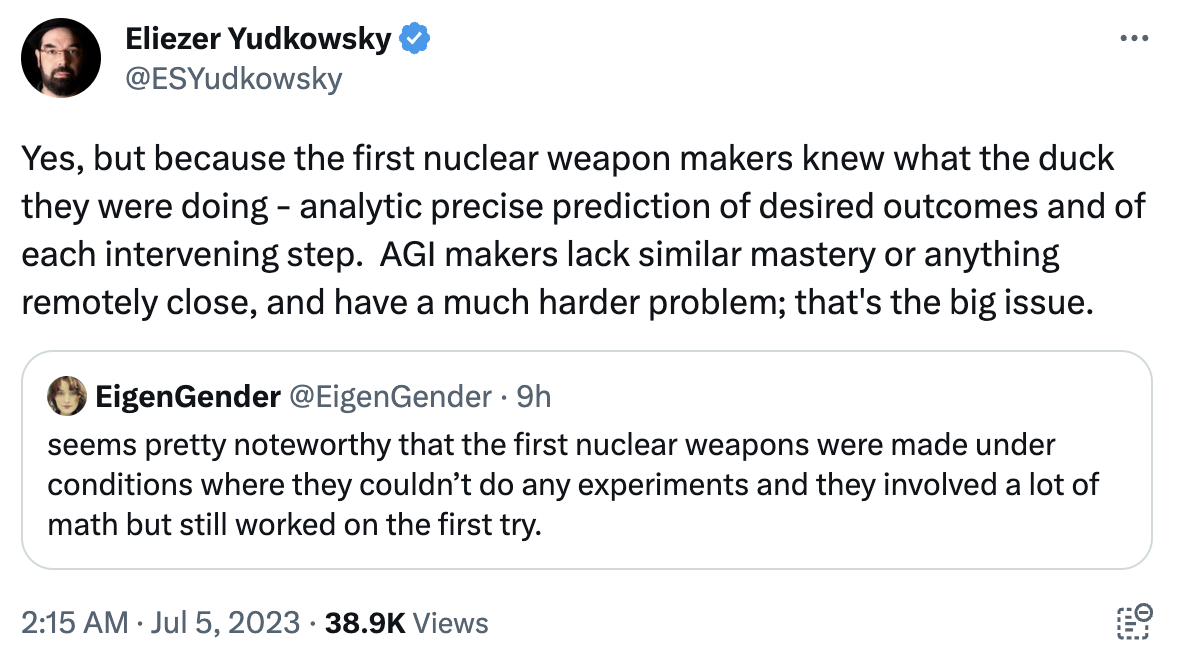The image size is (1182, 670).
Task: Click the EigenGender avatar in the quoted tweet
Action: point(66,396)
